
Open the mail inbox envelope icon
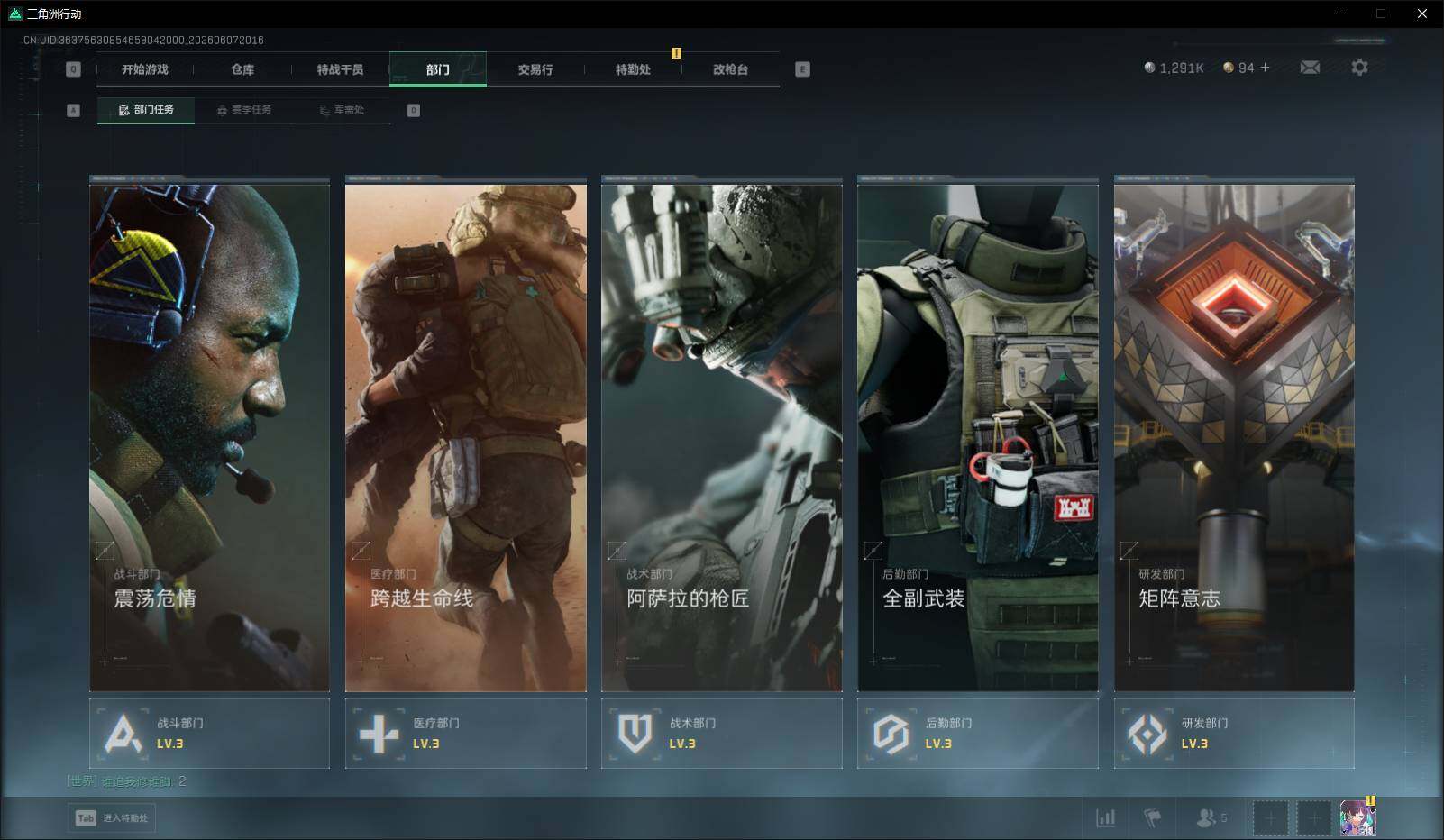(1310, 68)
